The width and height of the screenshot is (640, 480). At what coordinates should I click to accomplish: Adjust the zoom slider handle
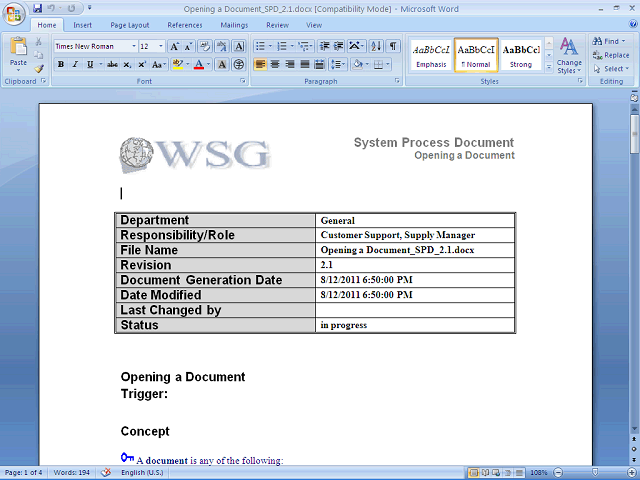(595, 473)
